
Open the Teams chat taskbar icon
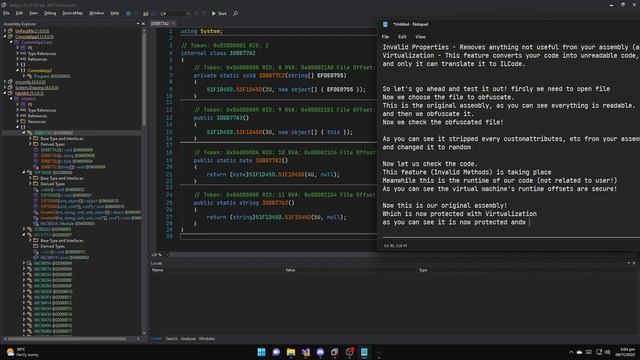[276, 352]
